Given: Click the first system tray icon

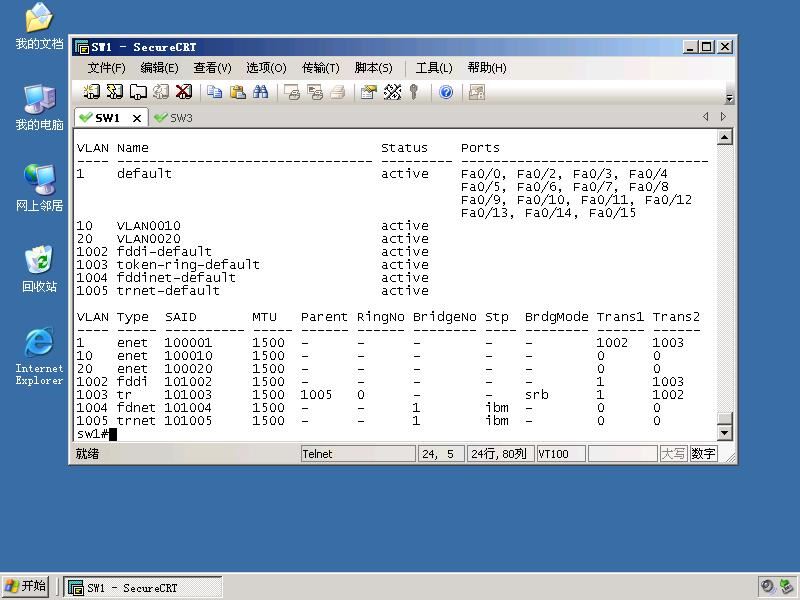Looking at the screenshot, I should tap(767, 587).
